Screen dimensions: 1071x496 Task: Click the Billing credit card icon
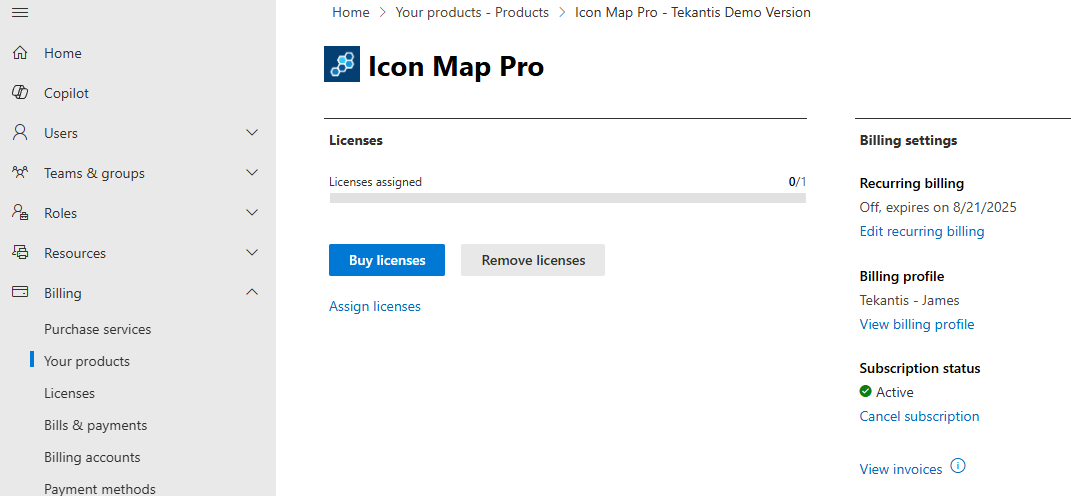(x=20, y=293)
